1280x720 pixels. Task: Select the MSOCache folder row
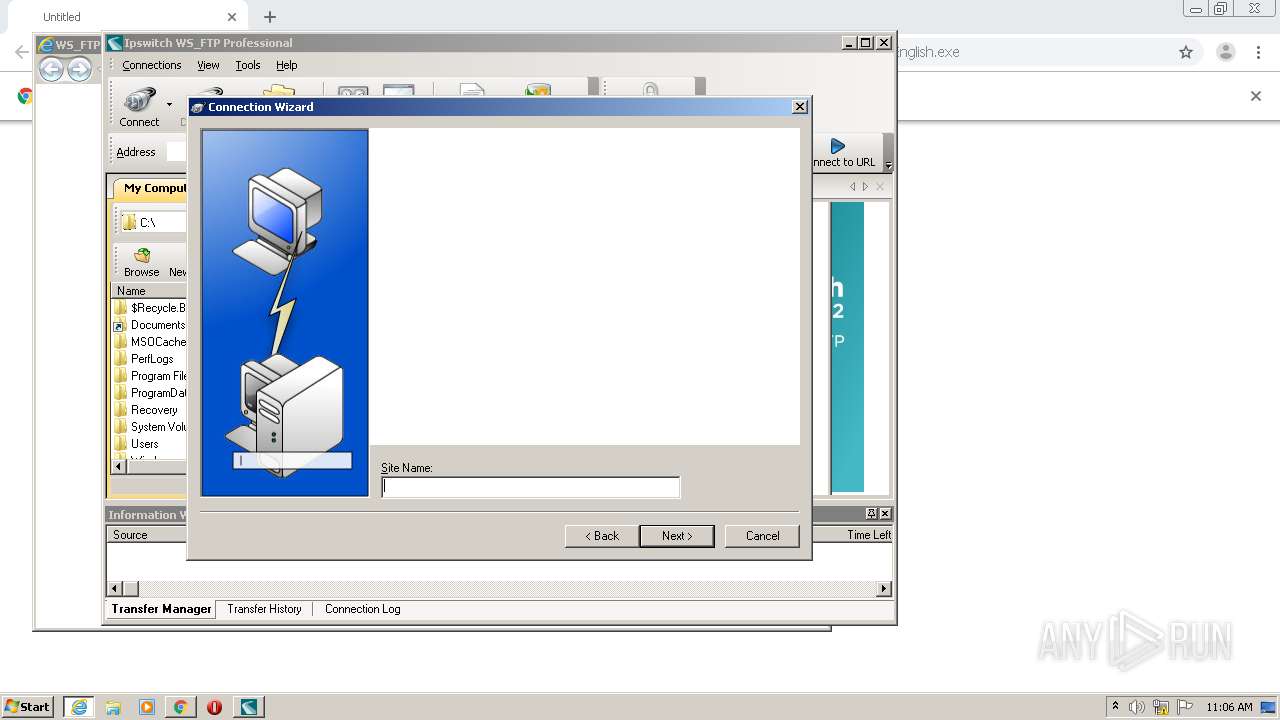[151, 342]
